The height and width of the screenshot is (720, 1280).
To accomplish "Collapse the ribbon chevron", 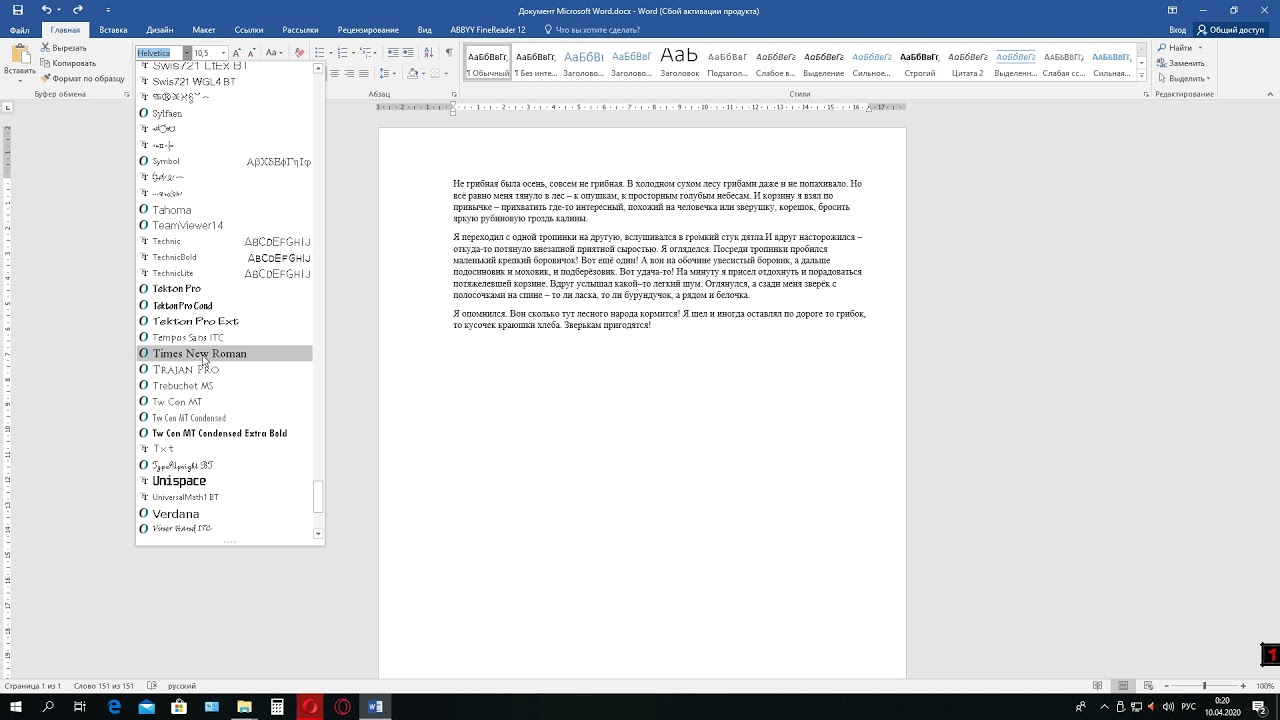I will click(1270, 94).
